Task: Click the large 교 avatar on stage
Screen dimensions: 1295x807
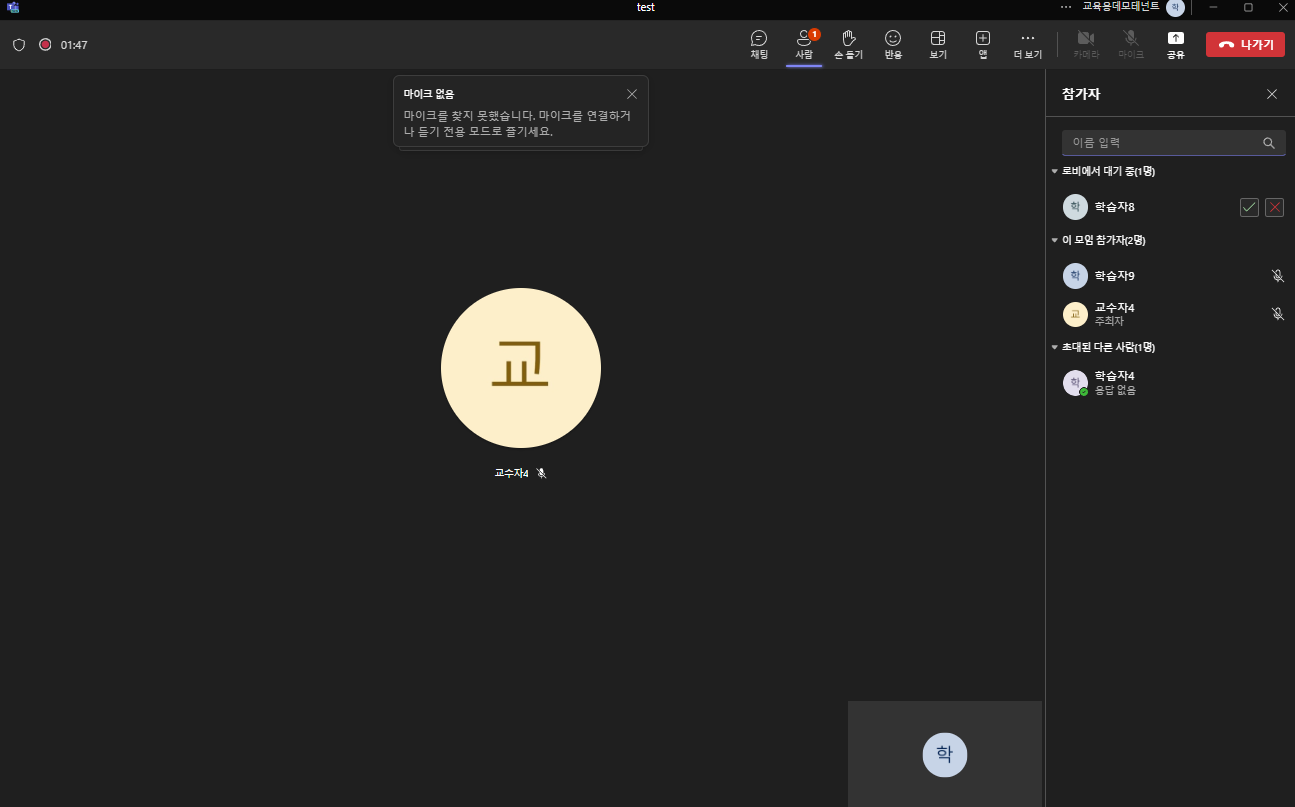Action: click(x=521, y=368)
